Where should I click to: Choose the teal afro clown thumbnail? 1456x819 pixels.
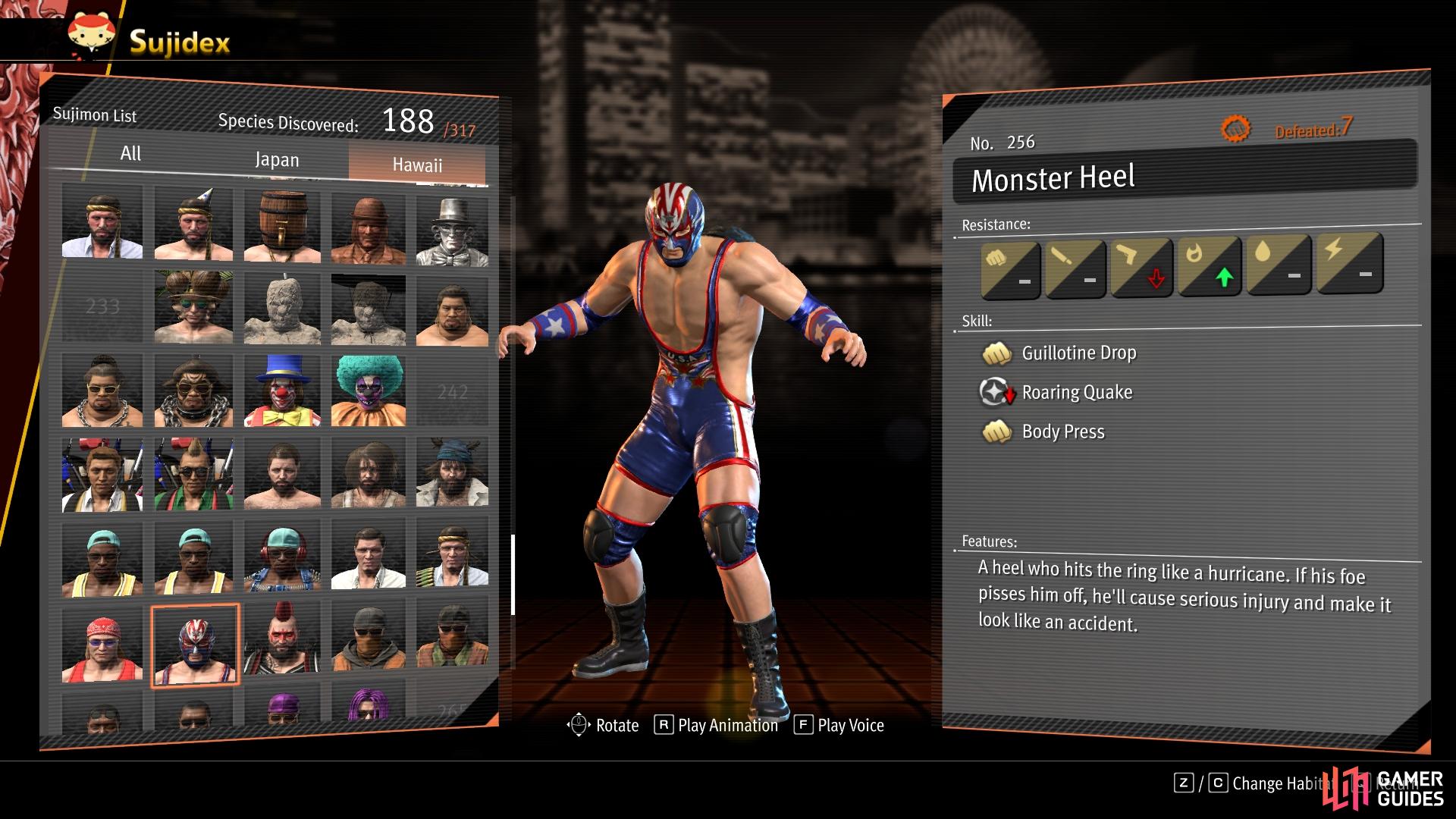pos(369,391)
